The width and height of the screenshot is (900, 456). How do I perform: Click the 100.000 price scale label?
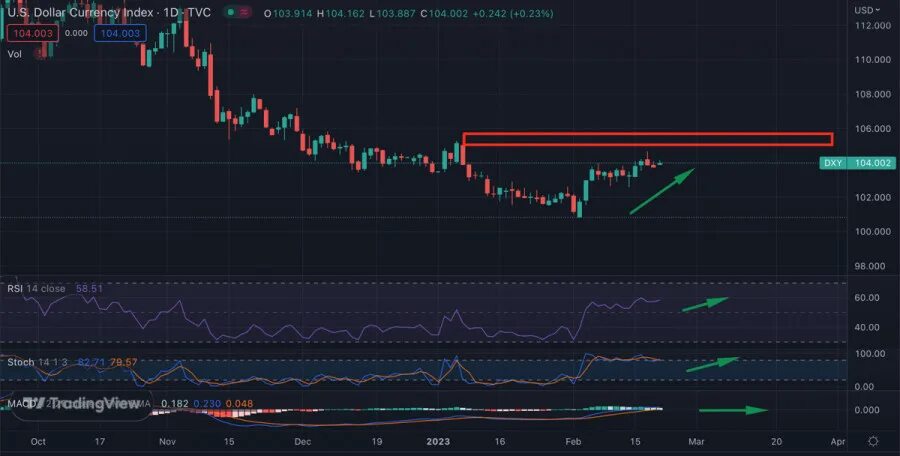tap(872, 232)
